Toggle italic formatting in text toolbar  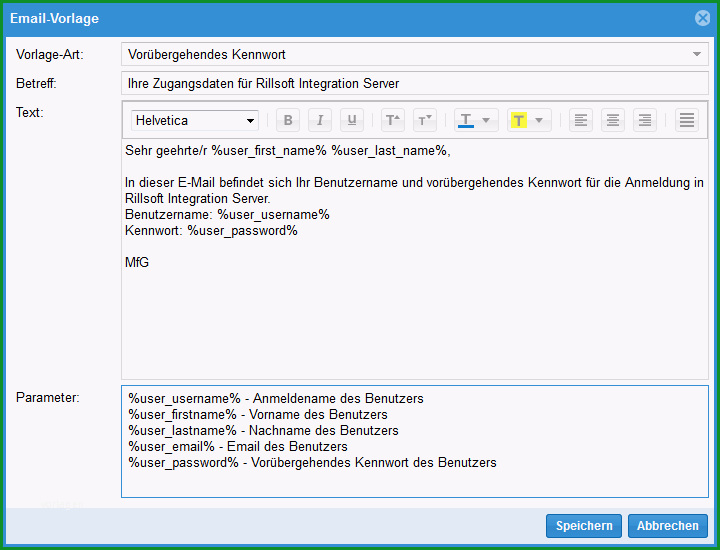pos(320,120)
